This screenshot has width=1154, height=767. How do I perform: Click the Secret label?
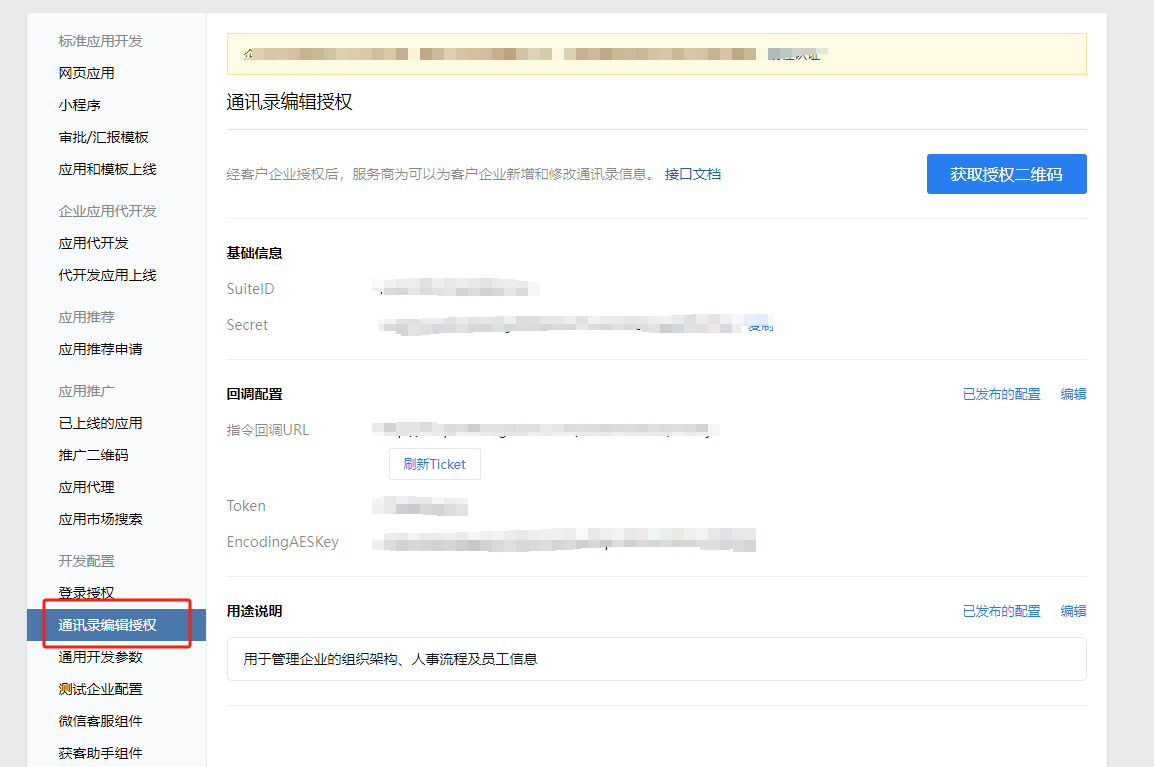point(247,325)
